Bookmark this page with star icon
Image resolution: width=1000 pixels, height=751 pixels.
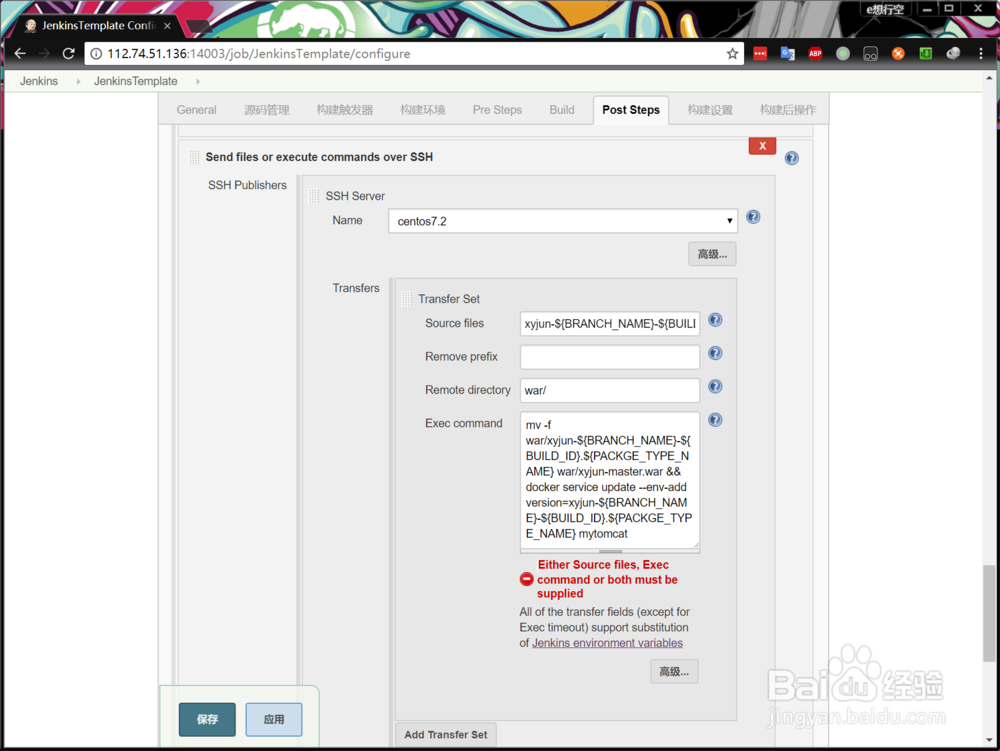click(x=732, y=54)
